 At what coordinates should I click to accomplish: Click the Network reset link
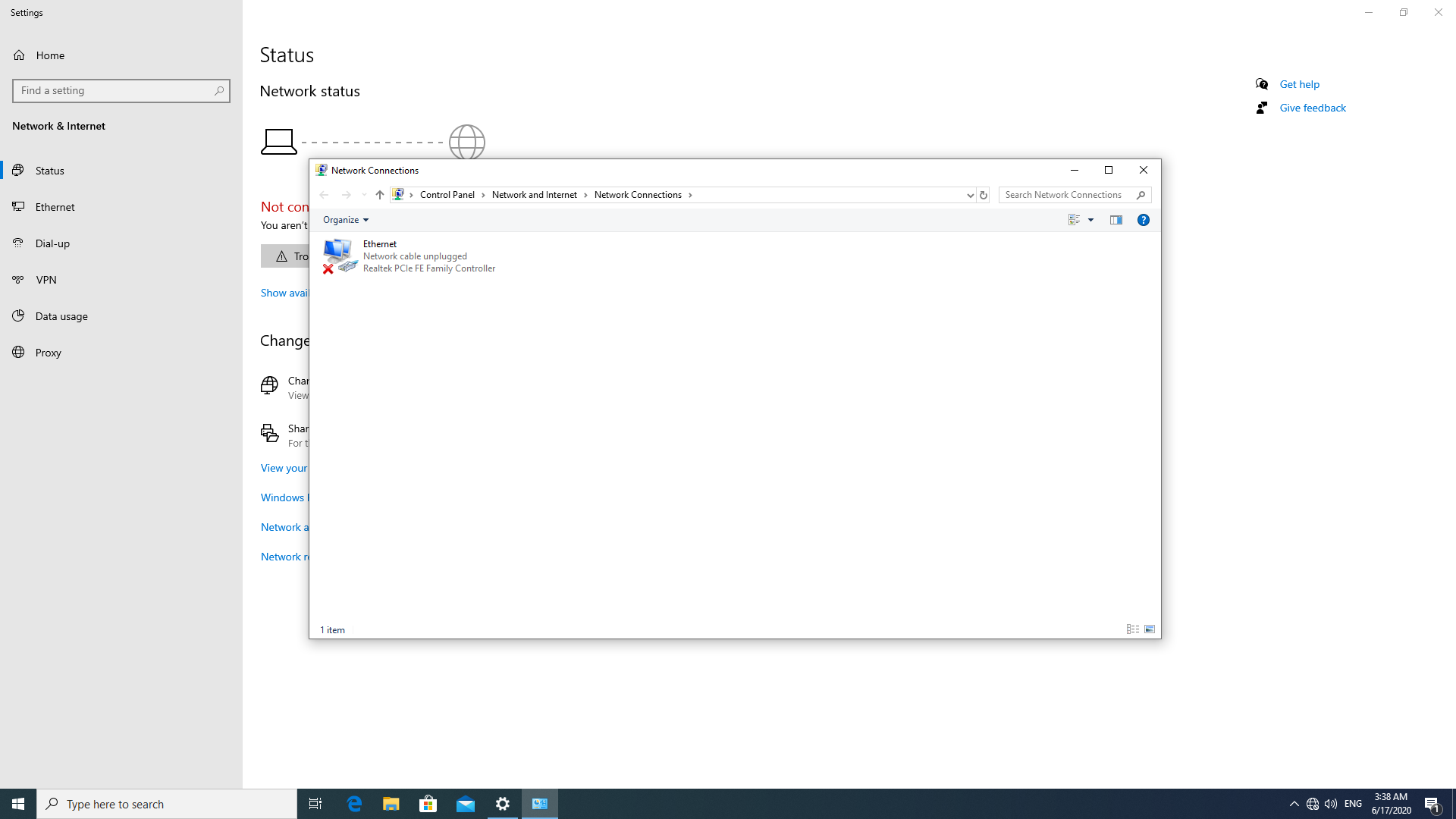click(284, 557)
